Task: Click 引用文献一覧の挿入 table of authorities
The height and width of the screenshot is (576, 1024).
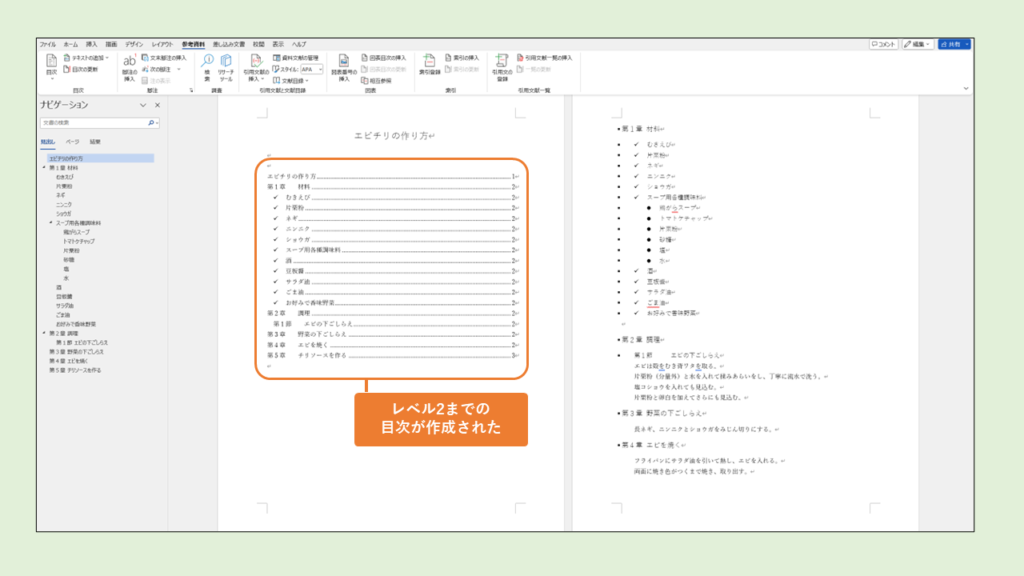Action: [544, 57]
